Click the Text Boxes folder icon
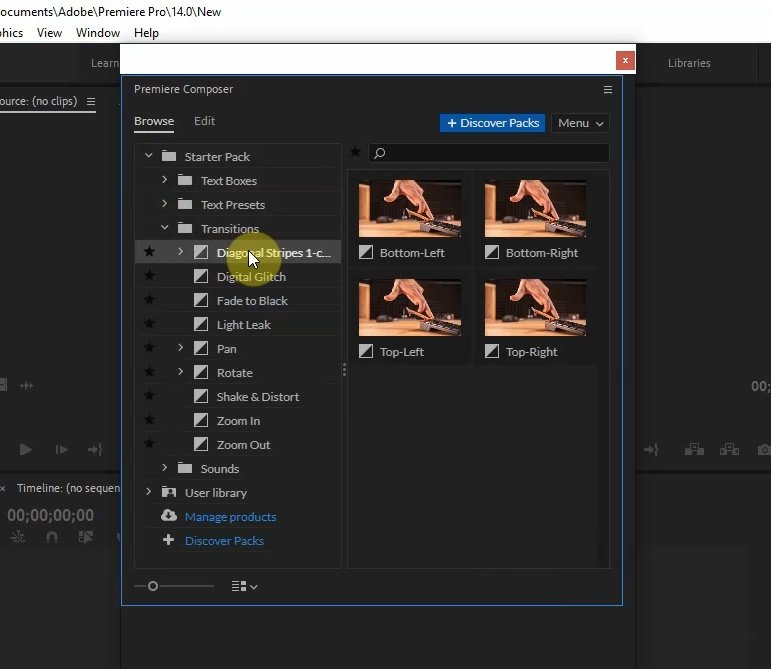Screen dimensions: 771x669 click(x=185, y=180)
